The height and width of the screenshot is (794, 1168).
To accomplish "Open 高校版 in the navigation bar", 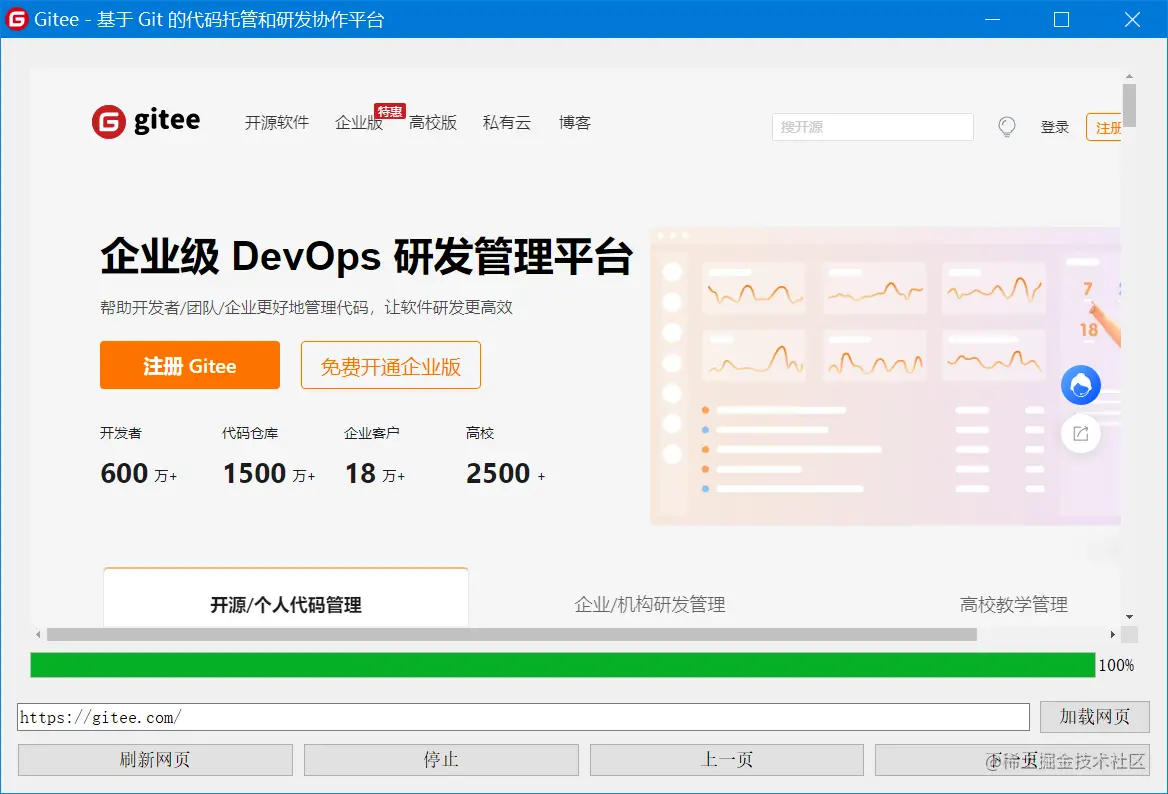I will 433,123.
